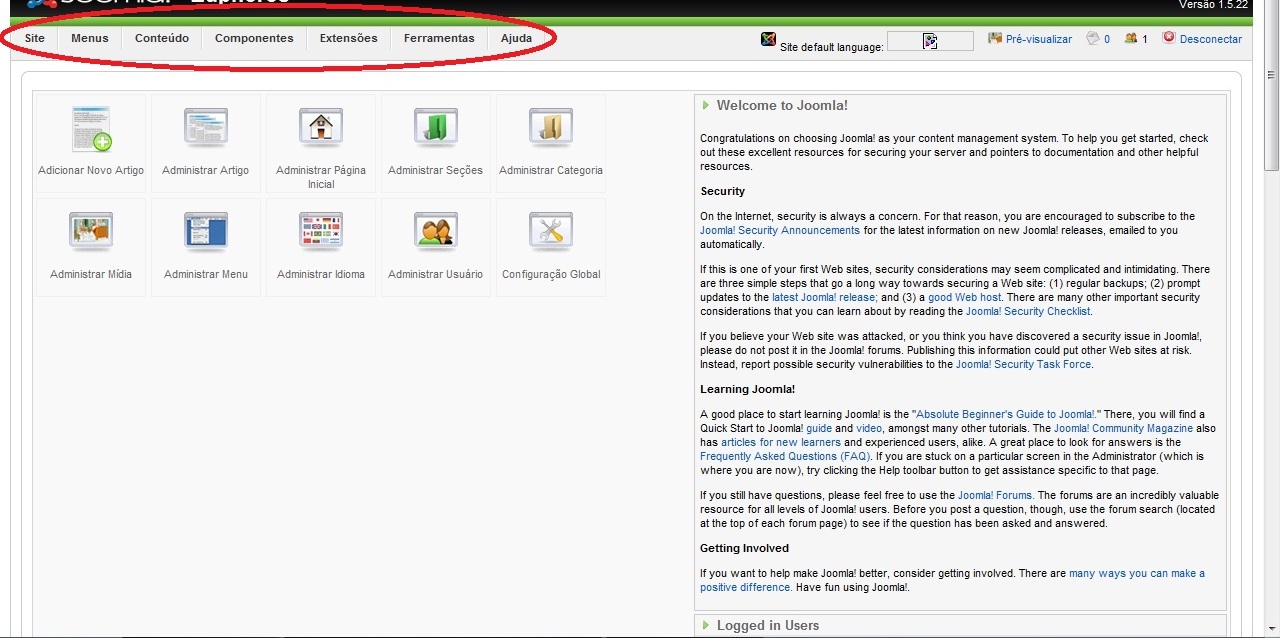
Task: Open Joomla! Security Announcements link
Action: pyautogui.click(x=780, y=230)
